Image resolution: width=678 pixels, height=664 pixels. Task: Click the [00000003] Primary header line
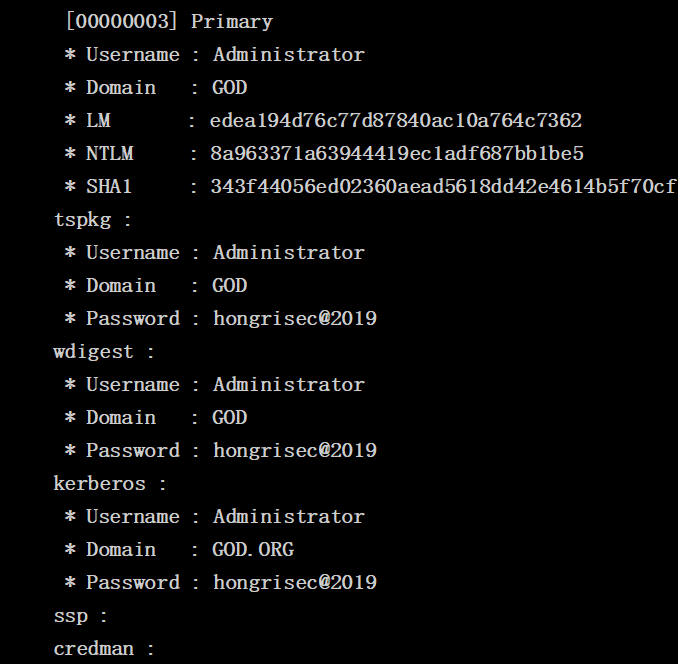168,22
